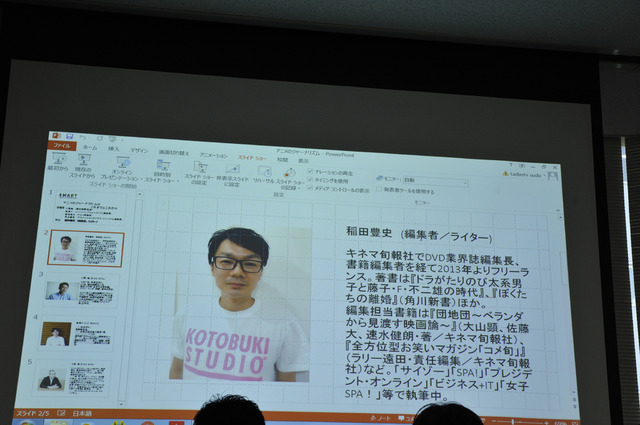This screenshot has height=425, width=640.
Task: Start slideshow from beginning (最初から)
Action: [x=58, y=162]
